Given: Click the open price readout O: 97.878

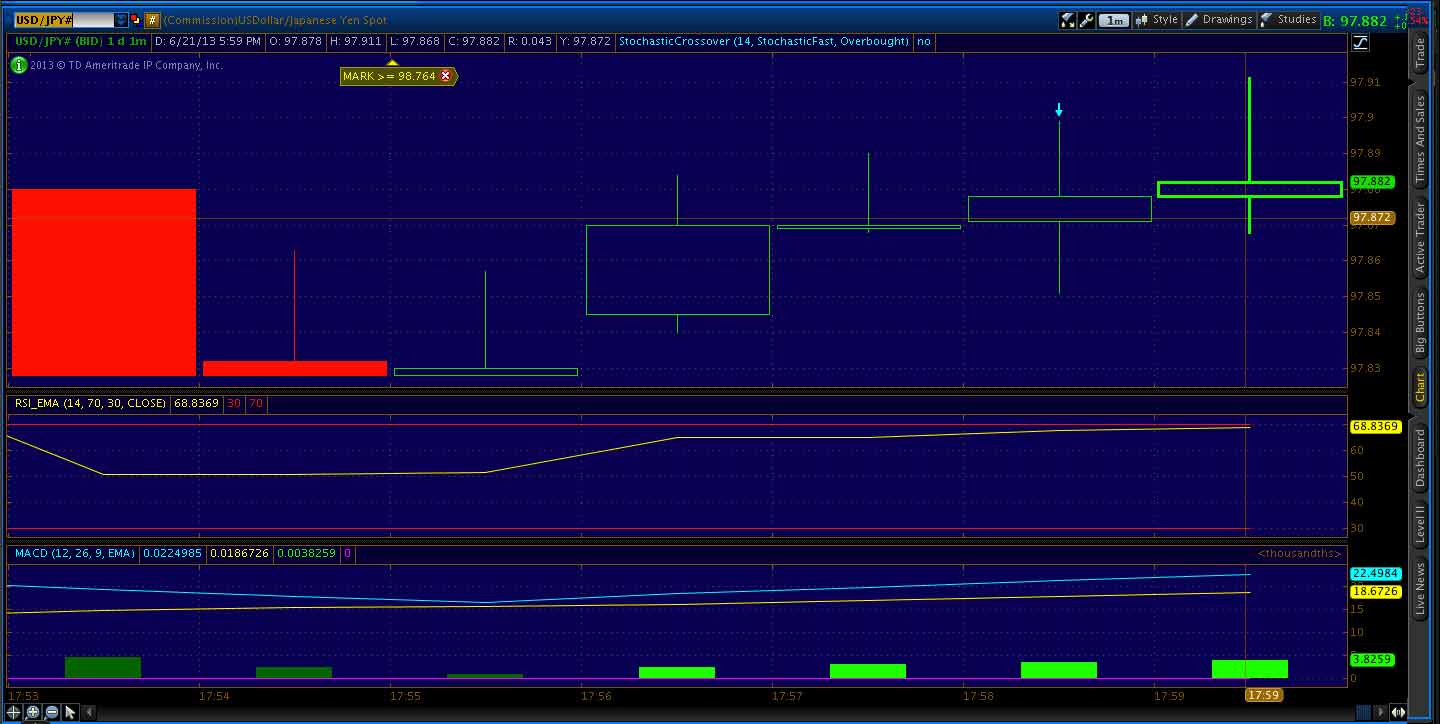Looking at the screenshot, I should (297, 42).
